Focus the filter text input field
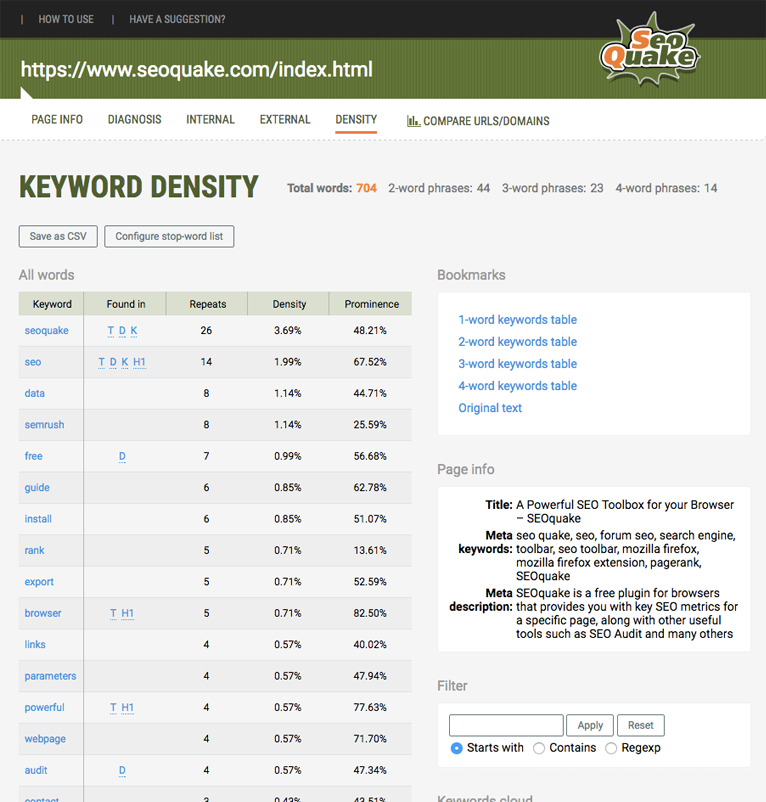The height and width of the screenshot is (802, 766). click(x=506, y=725)
